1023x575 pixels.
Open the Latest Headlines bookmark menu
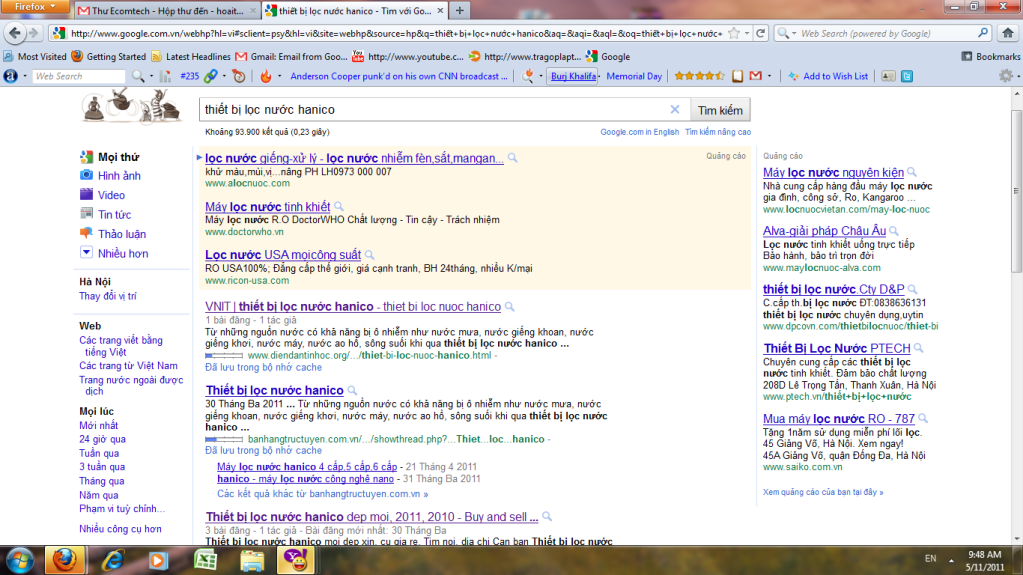[x=191, y=57]
